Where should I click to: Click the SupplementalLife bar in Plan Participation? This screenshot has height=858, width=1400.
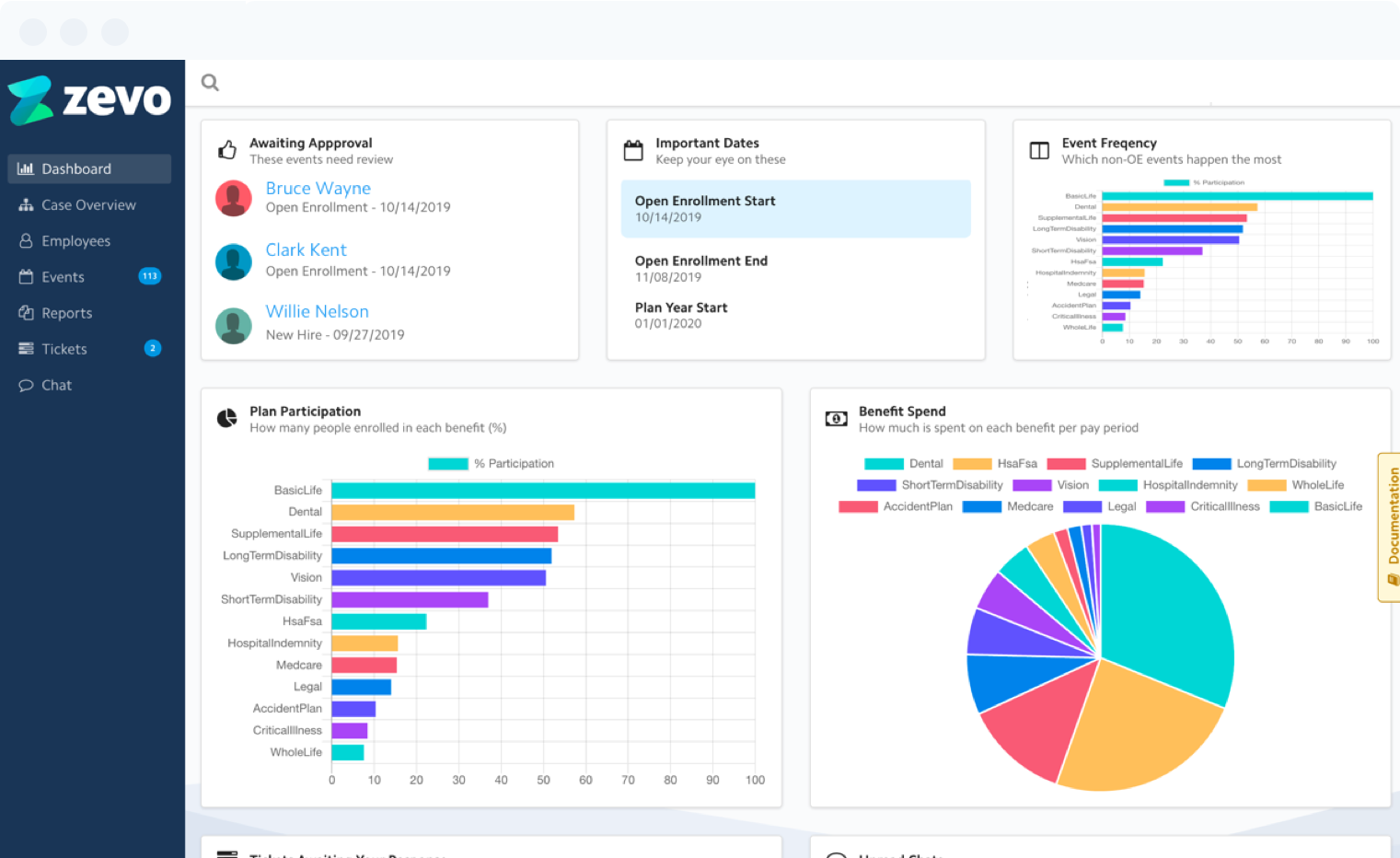click(445, 534)
